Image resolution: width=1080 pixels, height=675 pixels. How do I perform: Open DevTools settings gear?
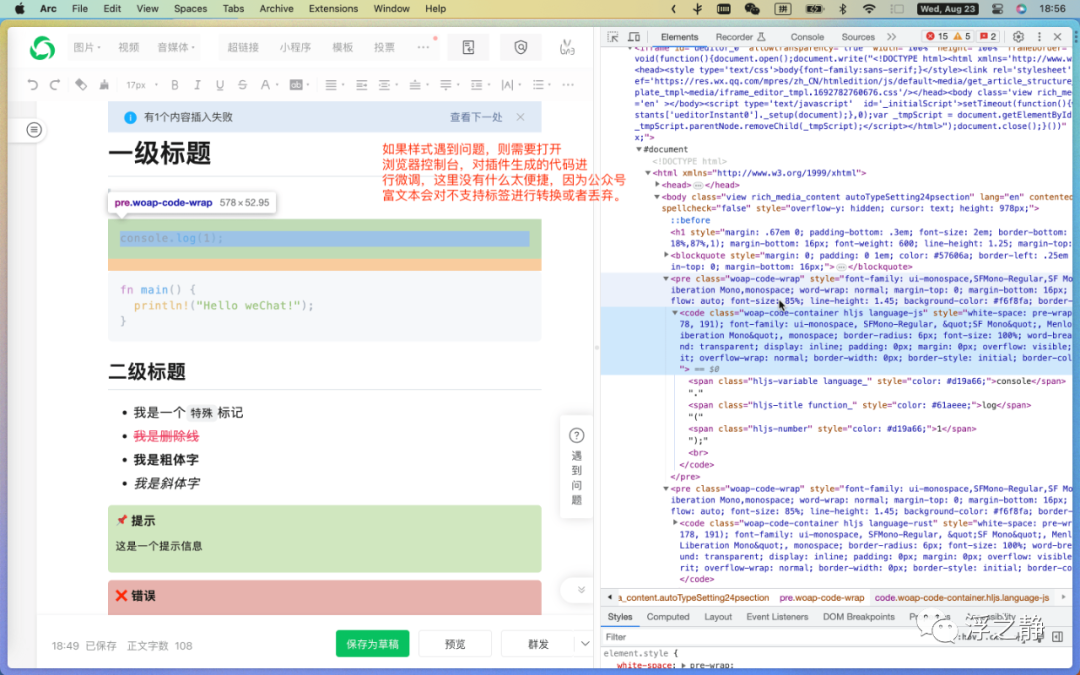(x=1018, y=37)
